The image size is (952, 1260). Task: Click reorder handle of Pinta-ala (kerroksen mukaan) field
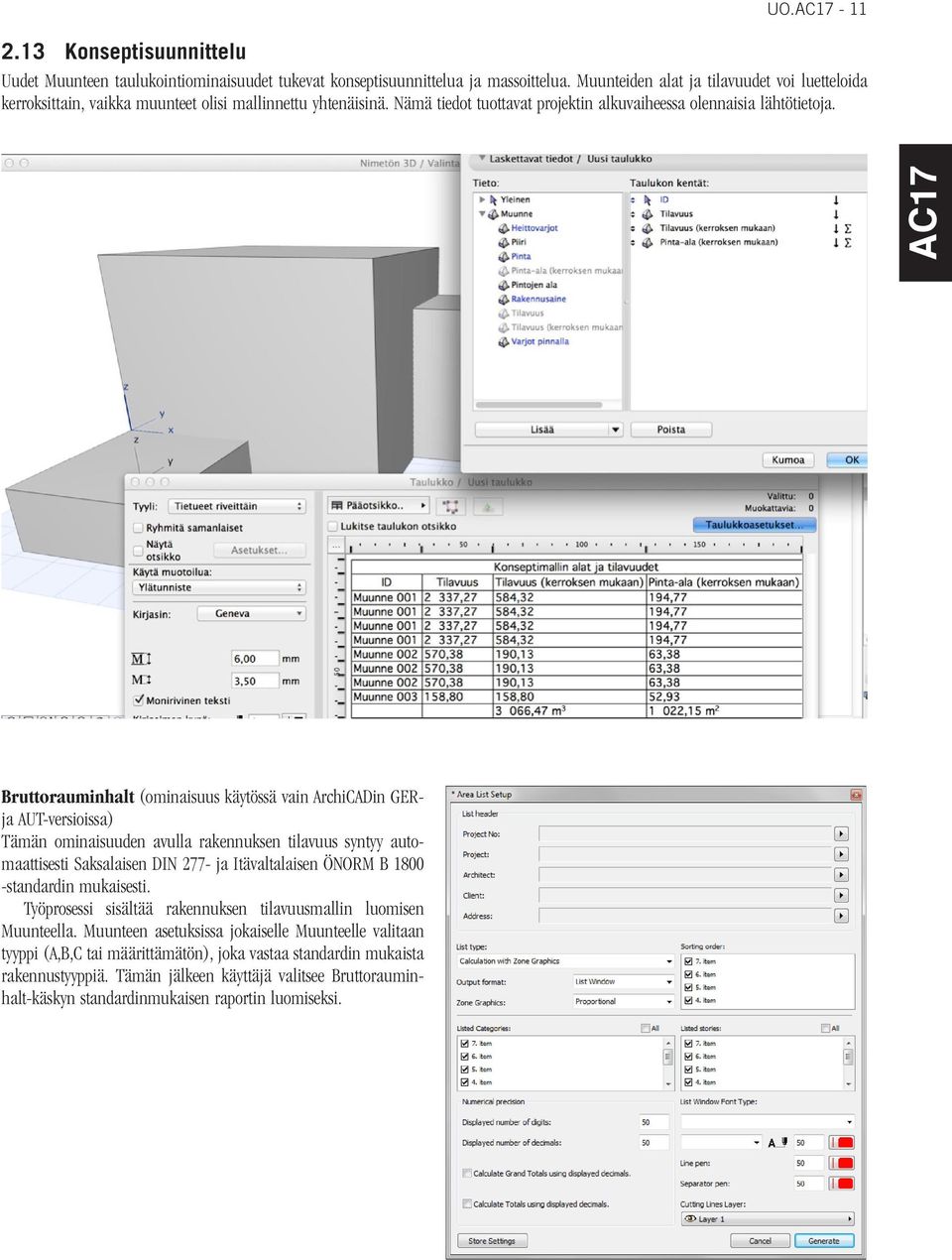coord(633,242)
